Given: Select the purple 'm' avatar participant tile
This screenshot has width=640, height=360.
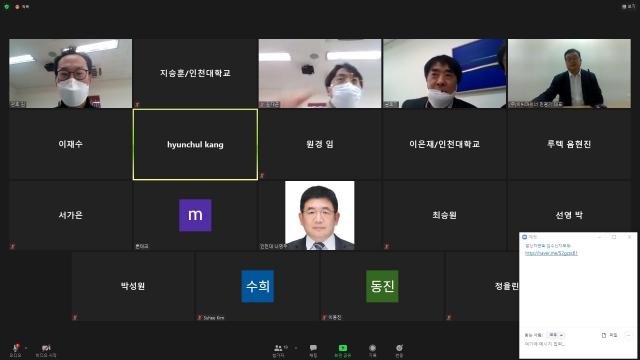Looking at the screenshot, I should coord(195,215).
